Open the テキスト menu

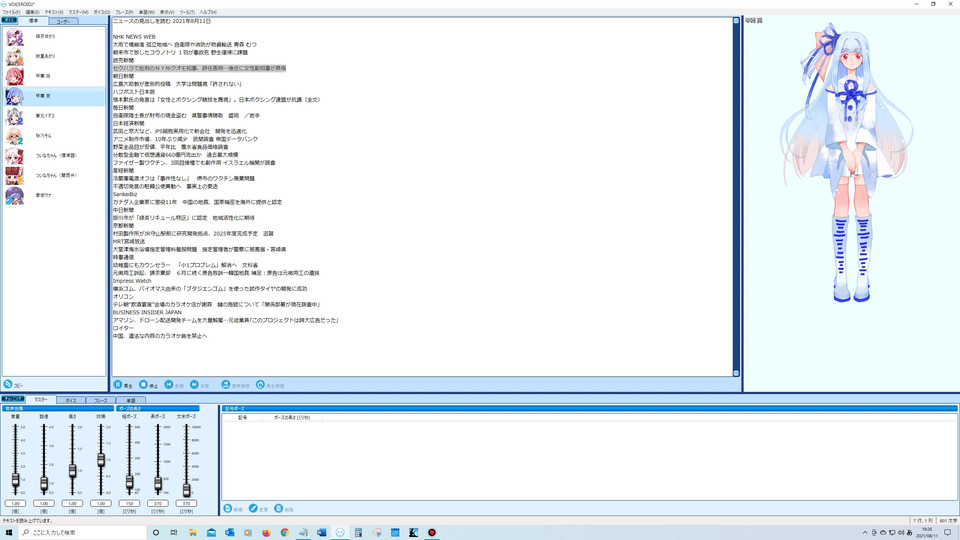(54, 12)
